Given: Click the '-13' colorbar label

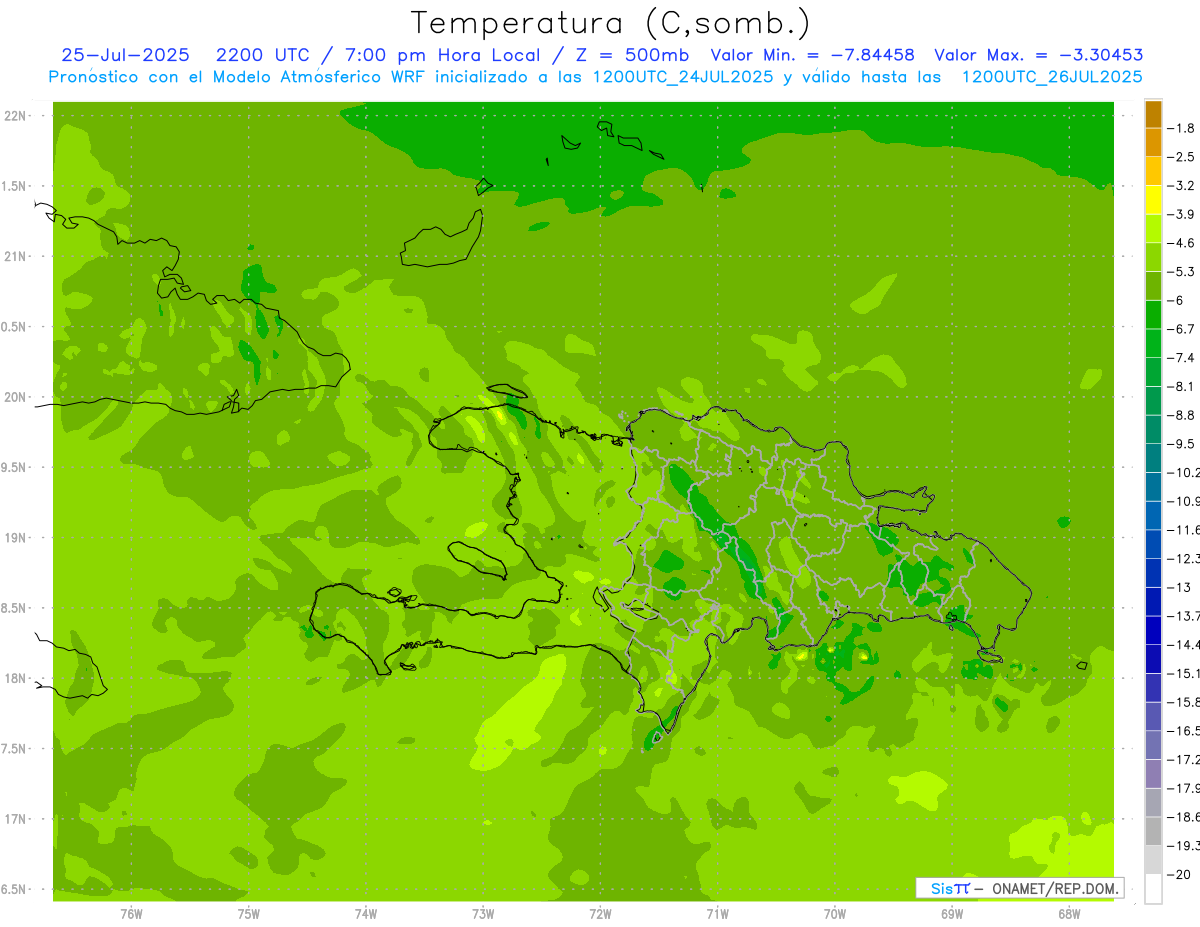Looking at the screenshot, I should [1181, 587].
